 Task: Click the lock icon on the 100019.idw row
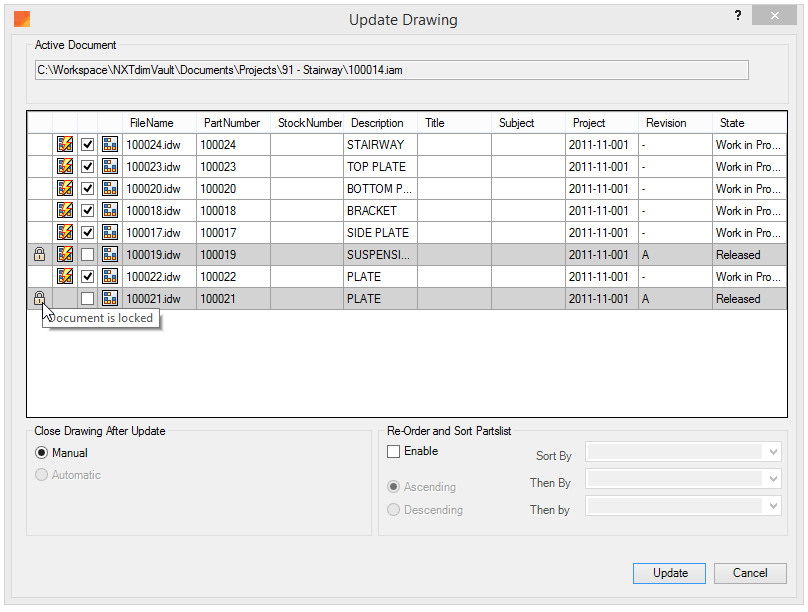[39, 255]
